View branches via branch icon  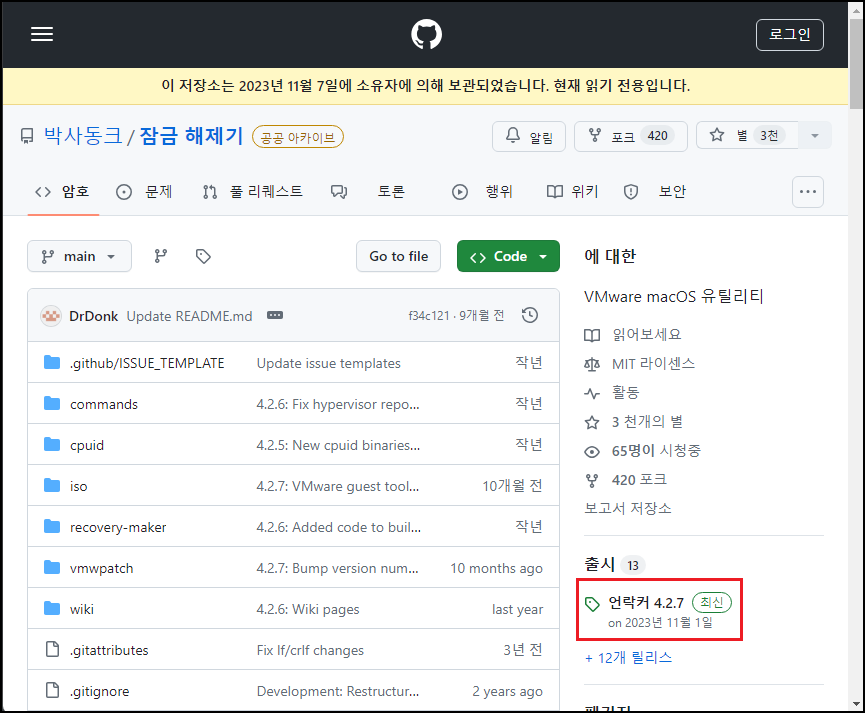click(161, 256)
